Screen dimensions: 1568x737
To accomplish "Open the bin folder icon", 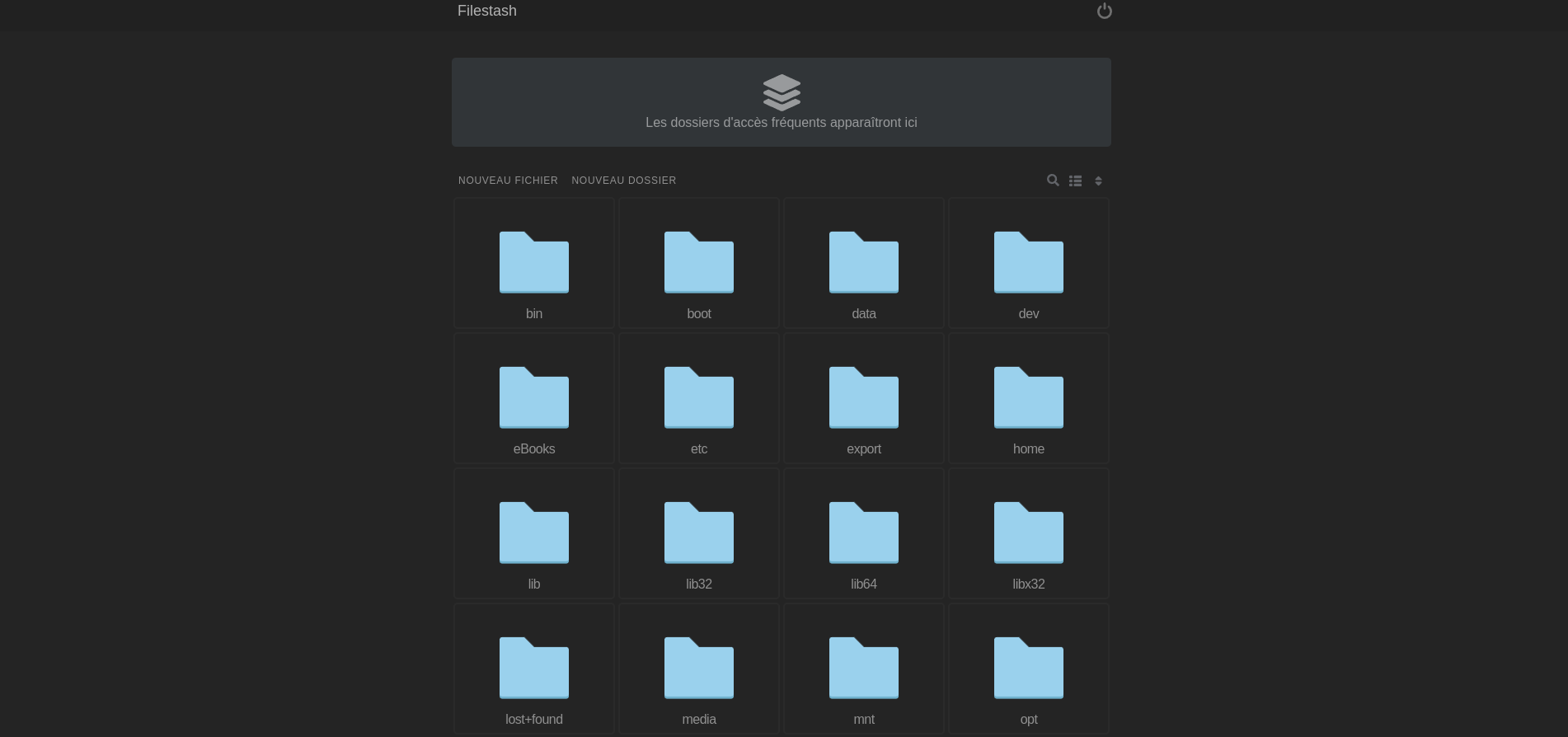I will pos(534,262).
